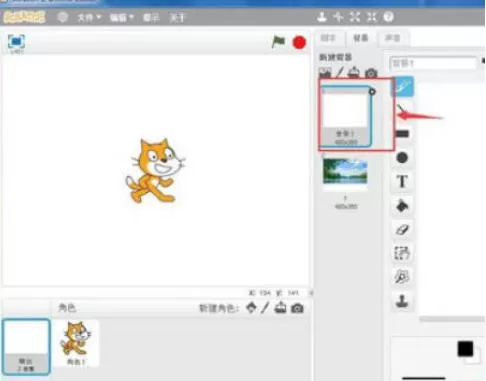Take new backdrop from camera

click(371, 73)
